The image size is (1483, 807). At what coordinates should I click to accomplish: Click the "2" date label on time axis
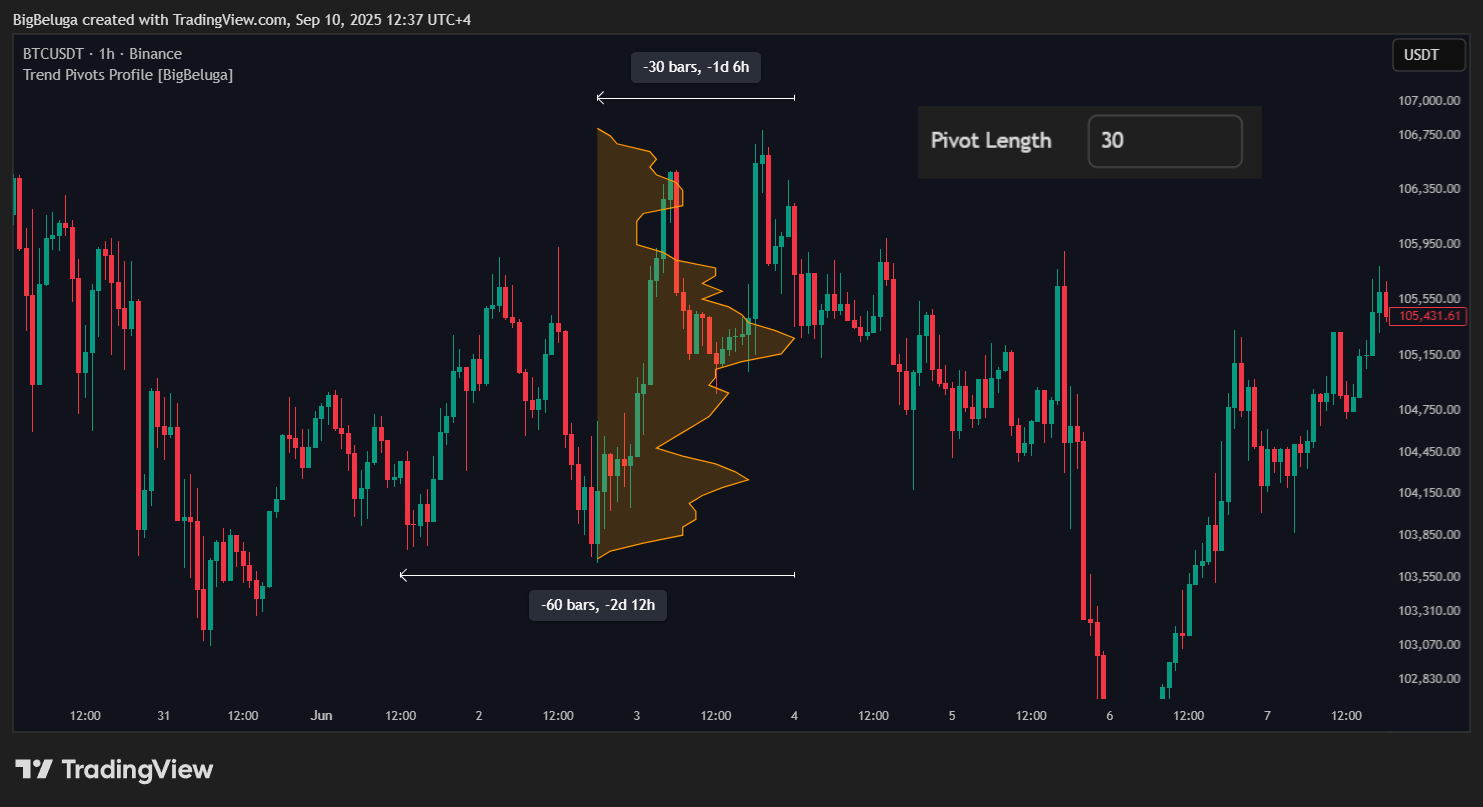(x=479, y=716)
